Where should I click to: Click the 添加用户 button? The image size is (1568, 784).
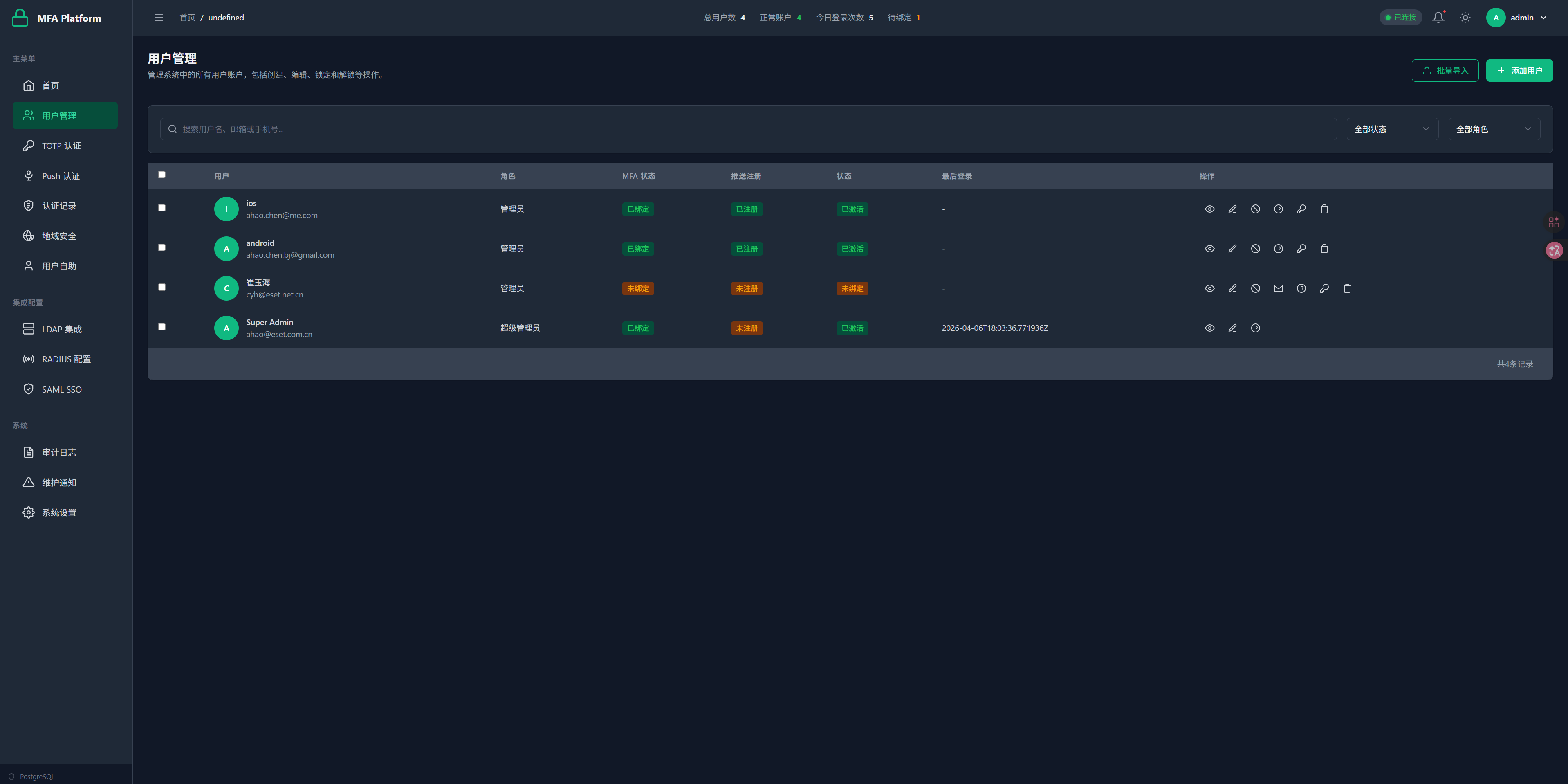pyautogui.click(x=1519, y=71)
